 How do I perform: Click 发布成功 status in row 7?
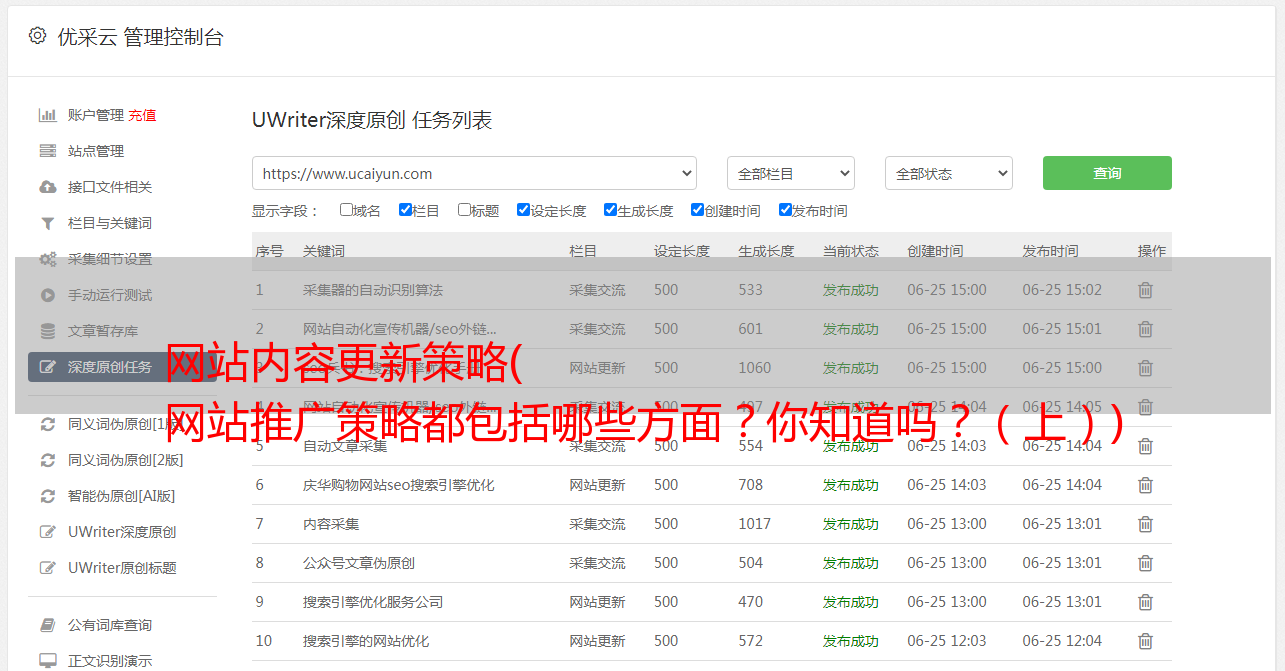point(851,524)
